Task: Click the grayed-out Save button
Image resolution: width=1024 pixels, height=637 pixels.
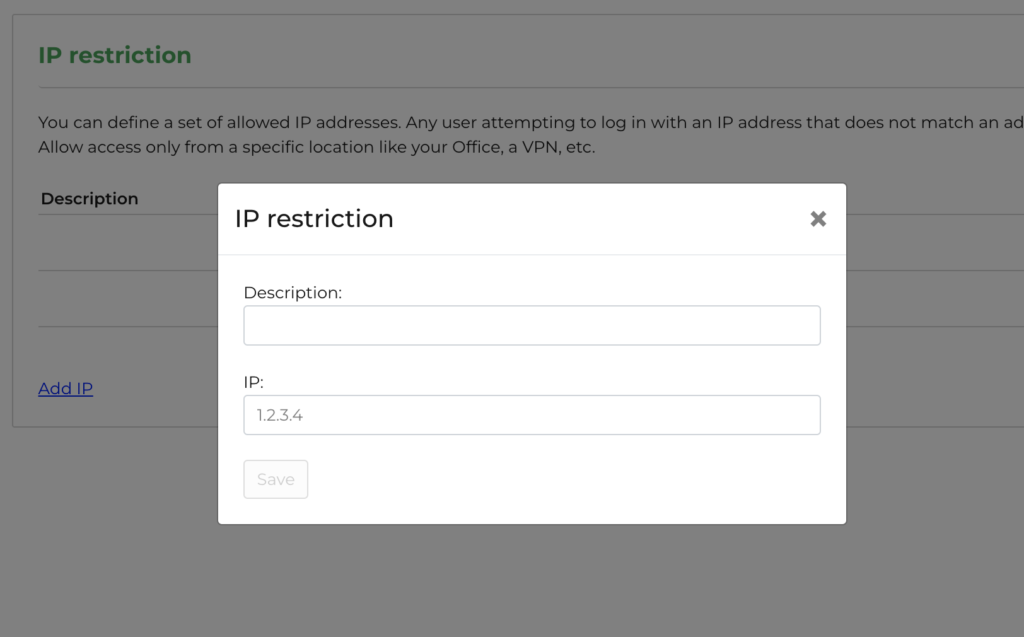Action: (275, 479)
